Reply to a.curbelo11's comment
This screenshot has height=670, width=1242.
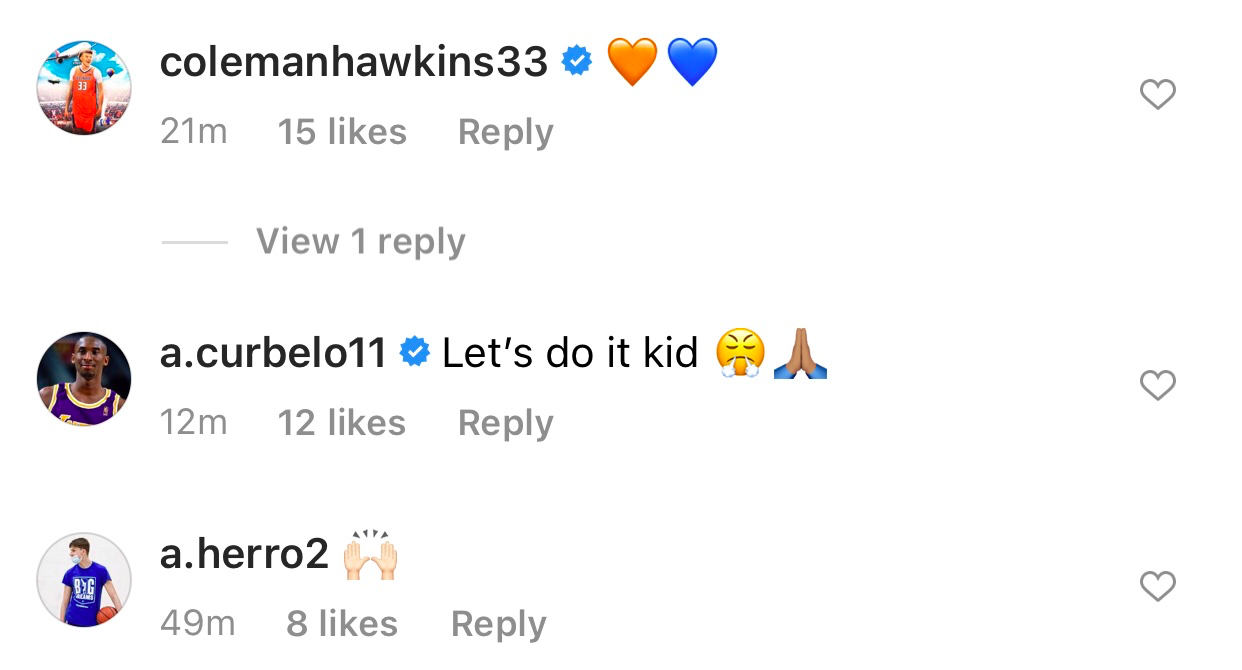[x=505, y=424]
